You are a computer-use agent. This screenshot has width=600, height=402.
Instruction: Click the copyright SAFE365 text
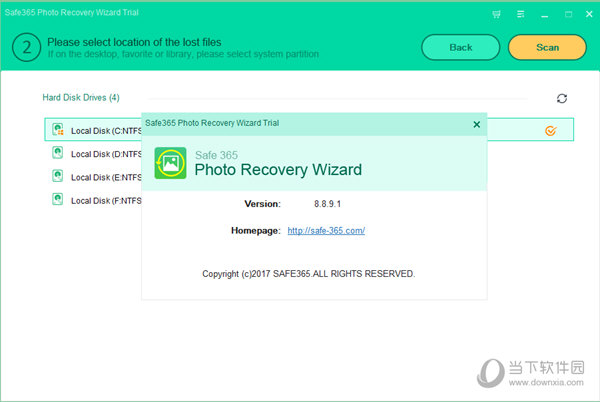pos(308,274)
